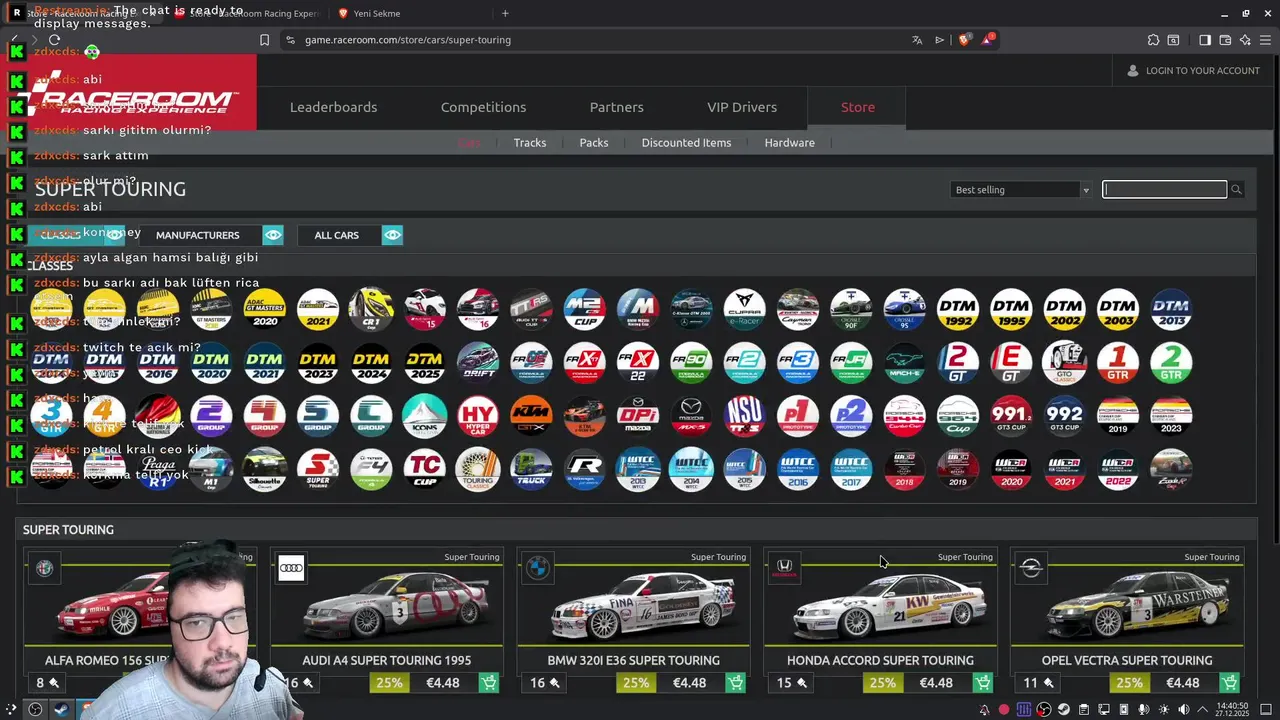Select the Crosslé 90F class icon
1280x720 pixels.
coord(851,309)
